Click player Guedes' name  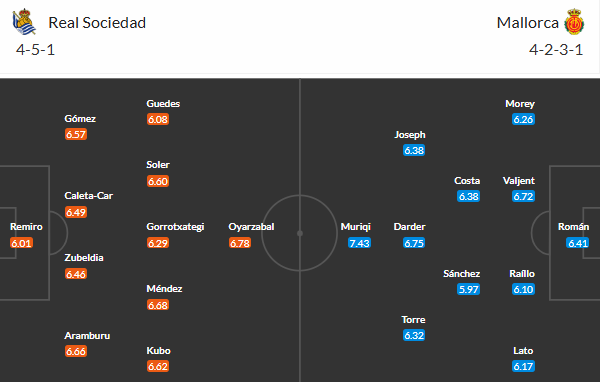tap(163, 103)
